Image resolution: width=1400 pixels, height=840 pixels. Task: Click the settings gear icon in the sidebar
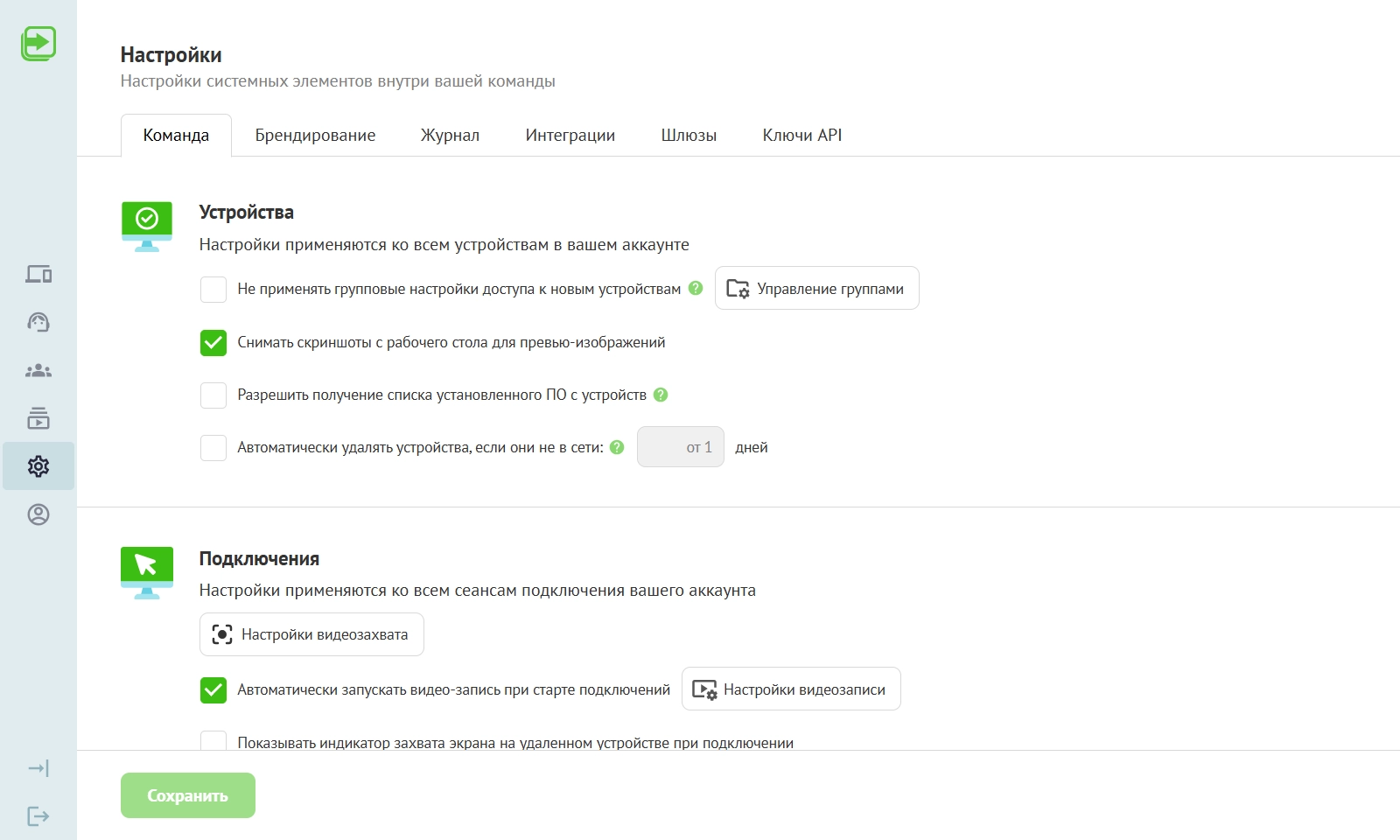[x=38, y=466]
